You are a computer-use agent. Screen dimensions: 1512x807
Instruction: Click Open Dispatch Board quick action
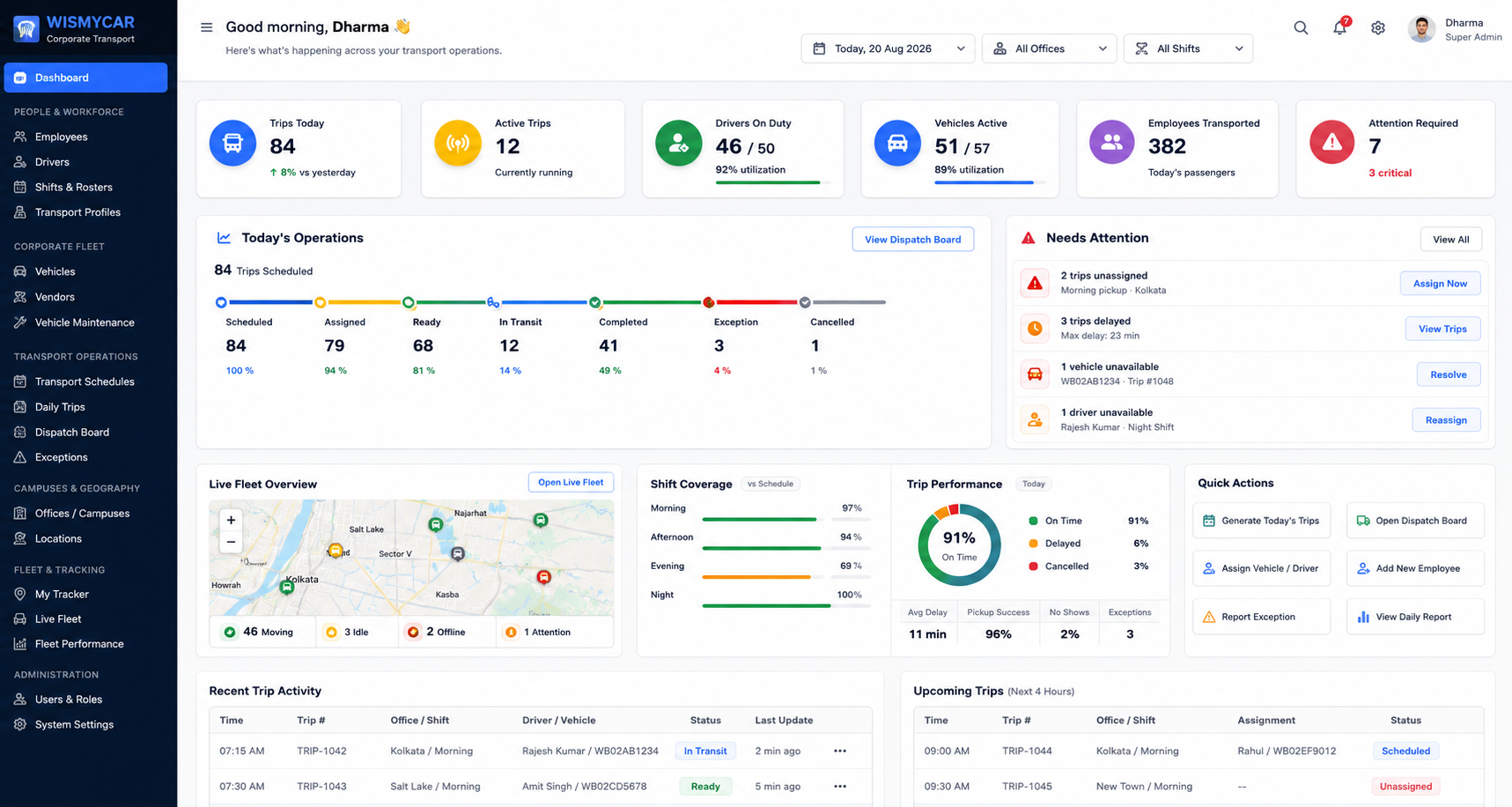click(x=1415, y=521)
